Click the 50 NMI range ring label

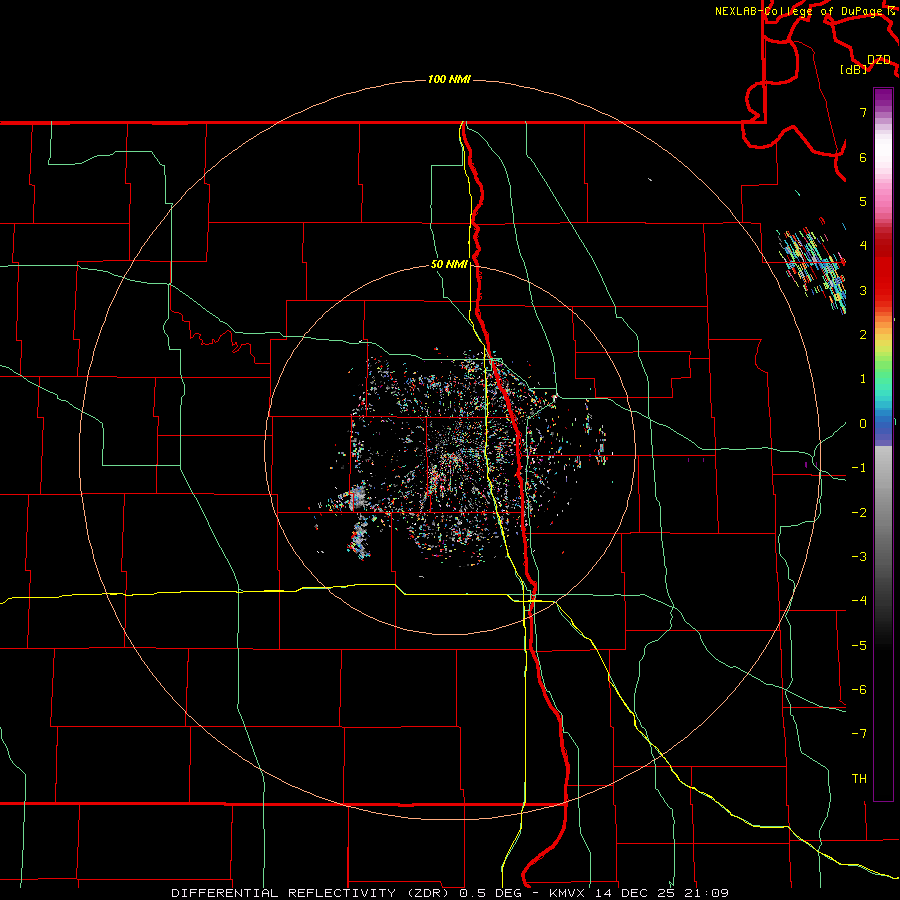click(449, 264)
